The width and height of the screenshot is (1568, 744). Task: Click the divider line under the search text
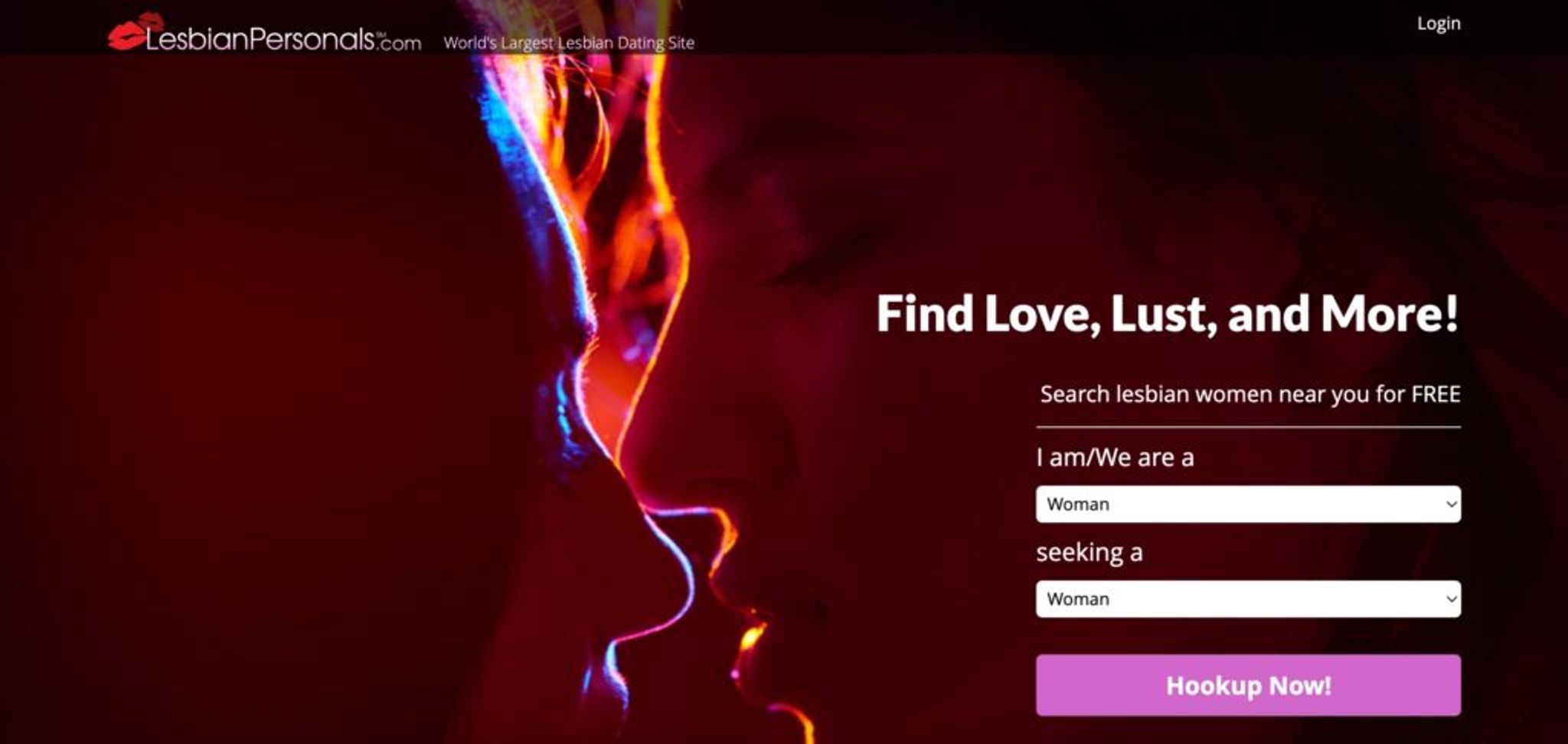1248,427
